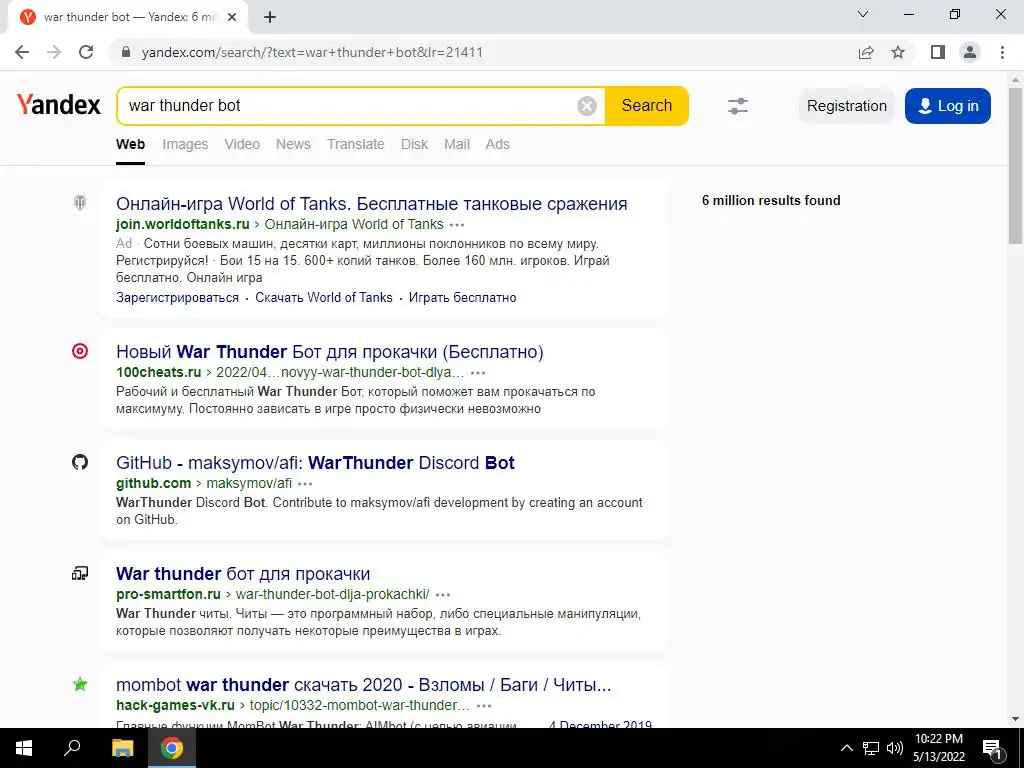1024x768 pixels.
Task: Bookmark this page with the star icon
Action: [x=898, y=52]
